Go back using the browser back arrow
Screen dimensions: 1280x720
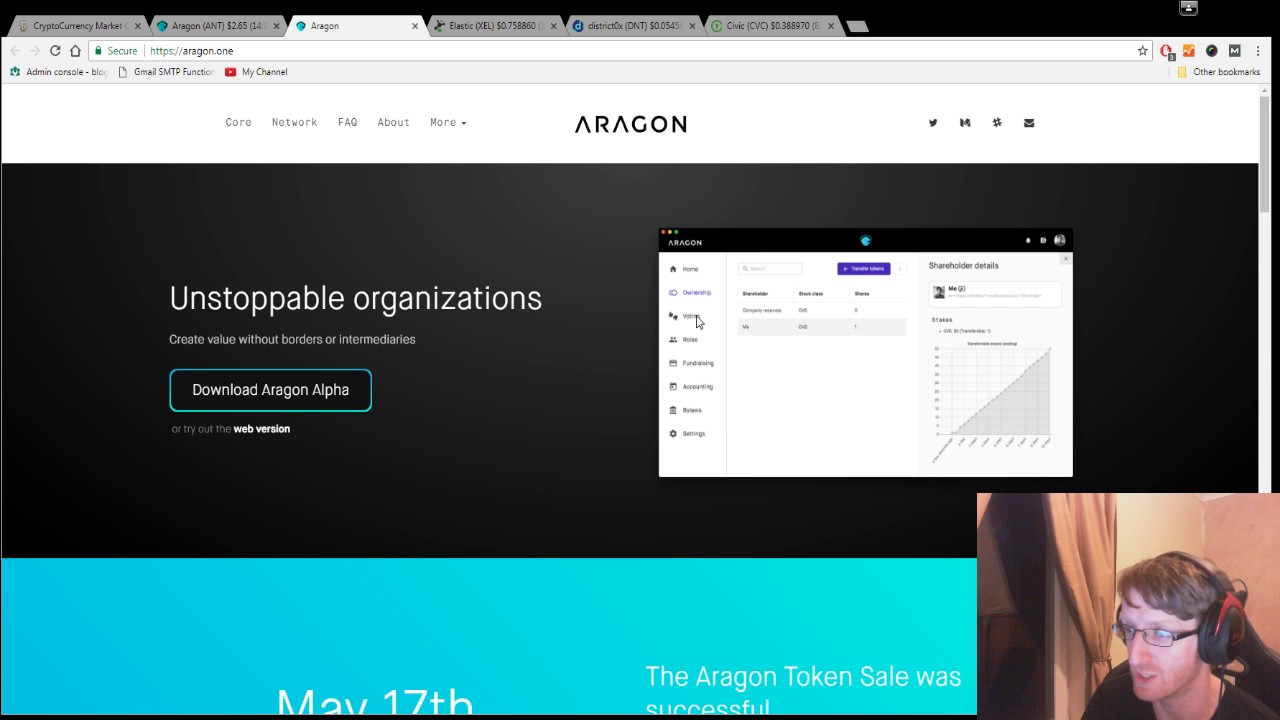pos(15,51)
